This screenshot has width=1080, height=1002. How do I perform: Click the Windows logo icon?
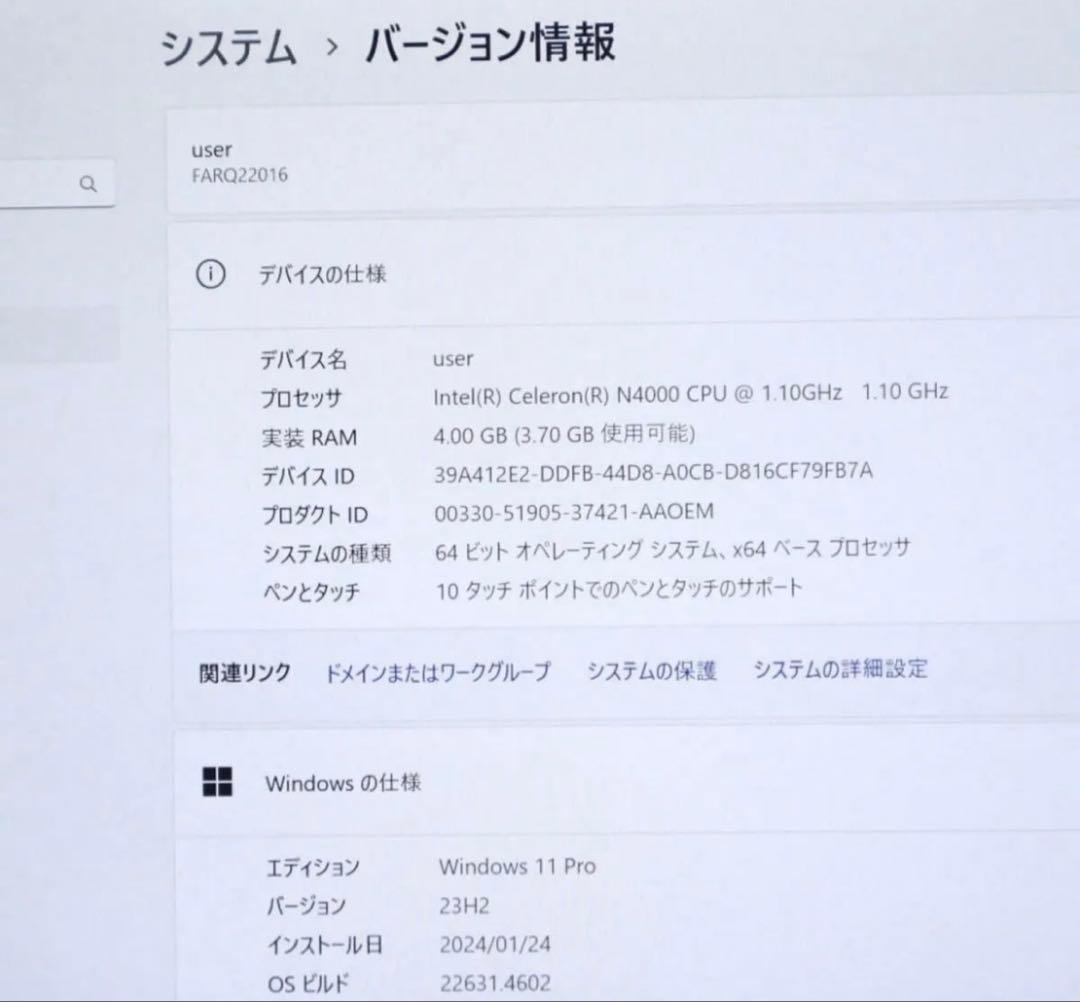click(218, 782)
